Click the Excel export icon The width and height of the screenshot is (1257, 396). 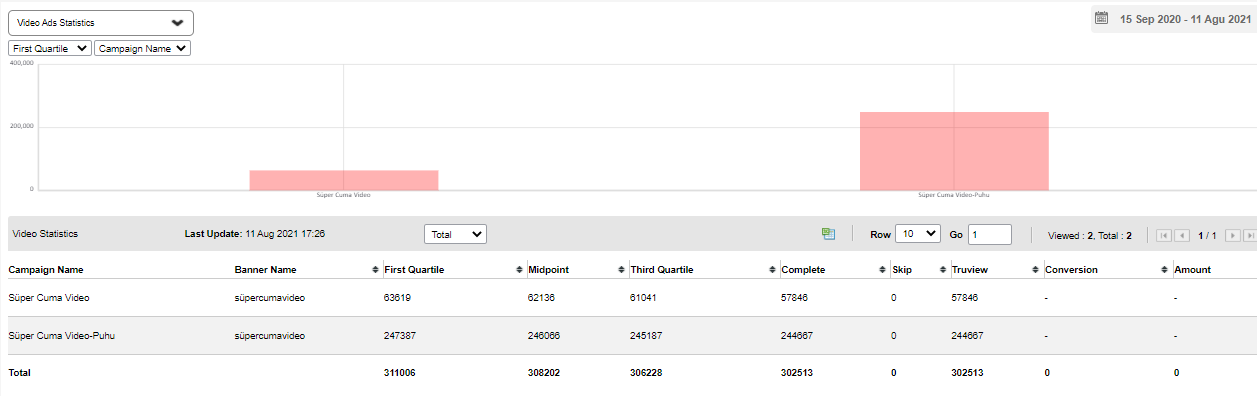click(x=828, y=234)
